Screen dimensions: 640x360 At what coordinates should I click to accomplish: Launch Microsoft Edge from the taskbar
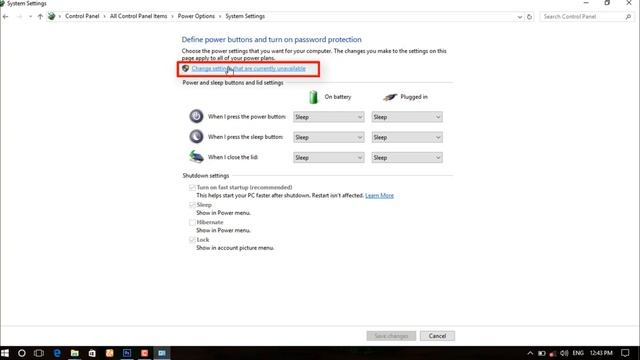[57, 353]
